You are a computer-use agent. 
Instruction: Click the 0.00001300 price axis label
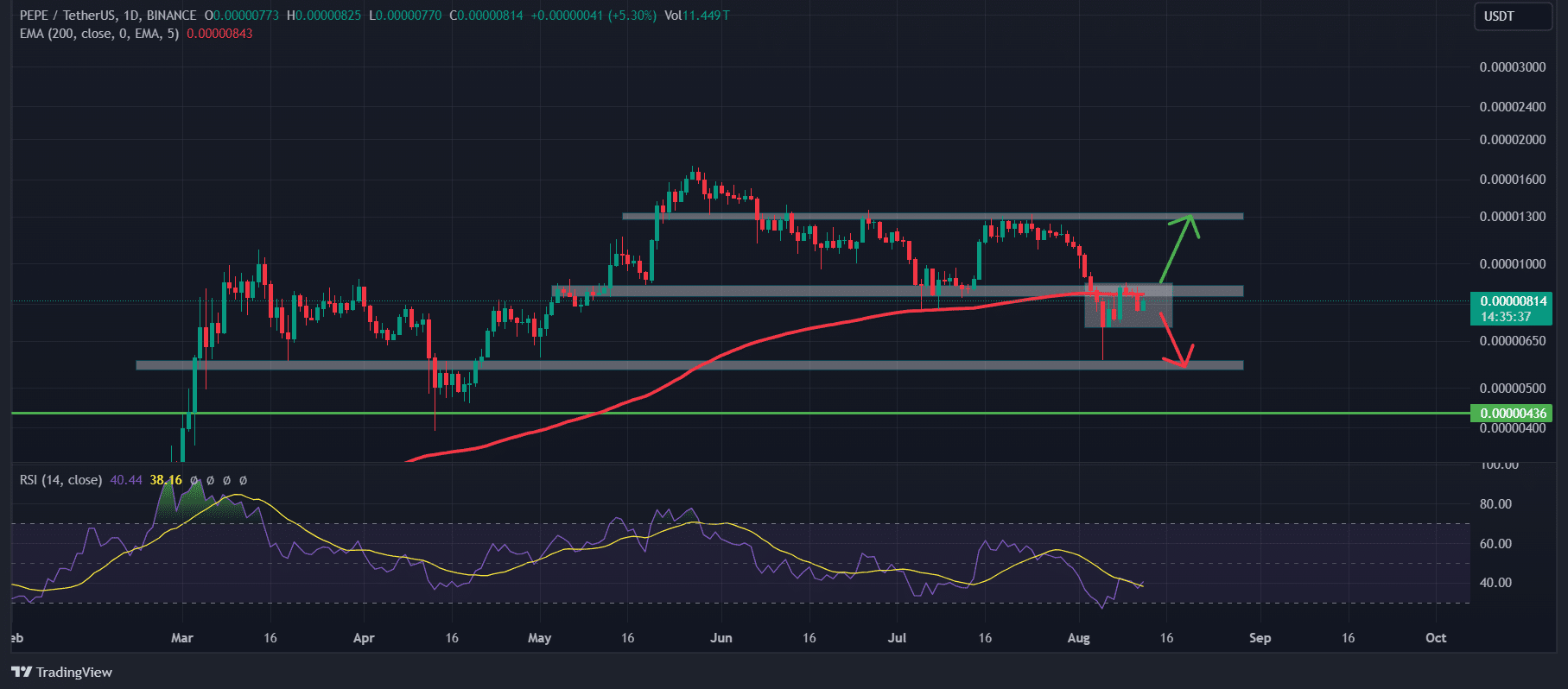point(1512,217)
